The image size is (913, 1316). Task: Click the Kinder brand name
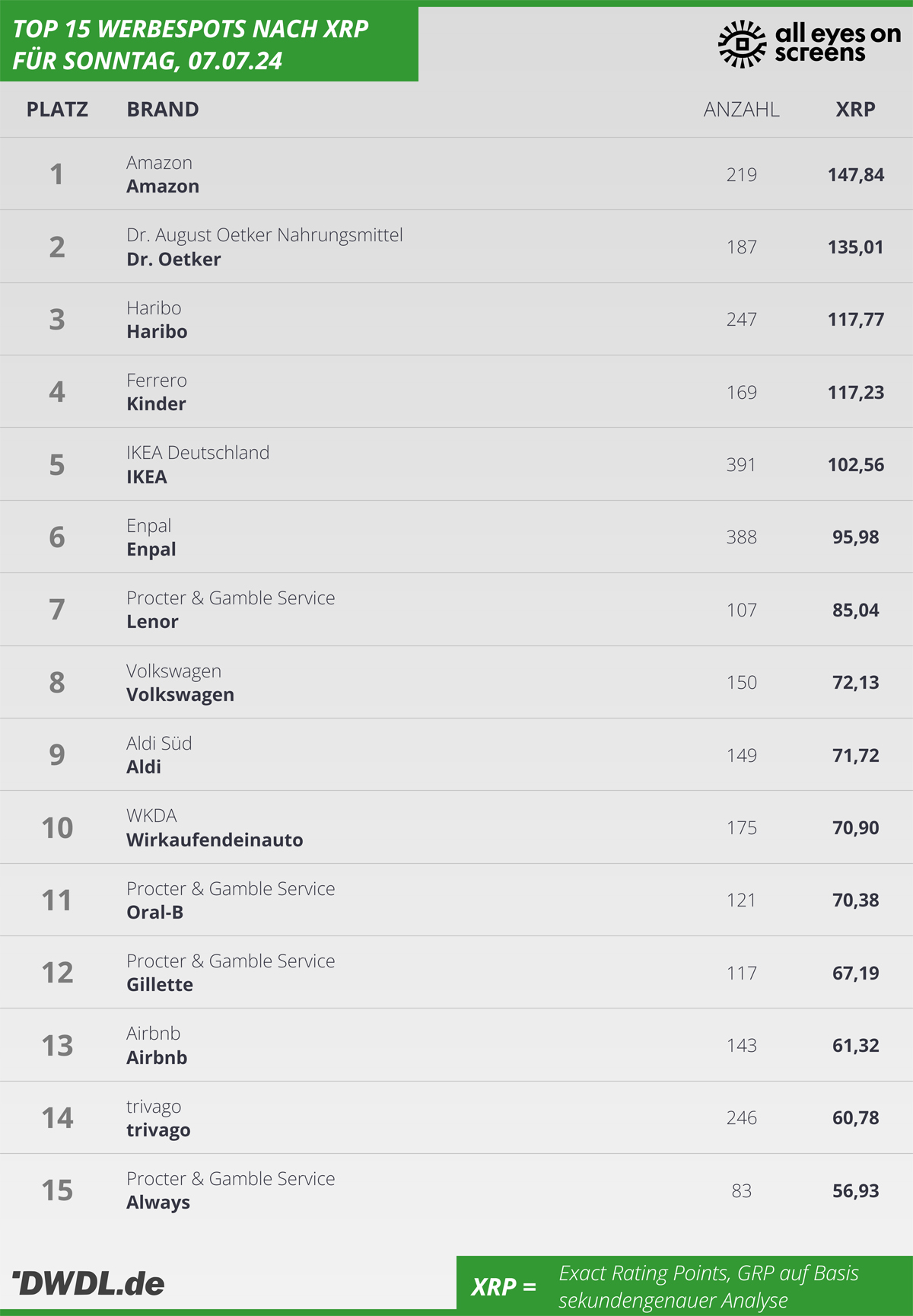point(156,404)
